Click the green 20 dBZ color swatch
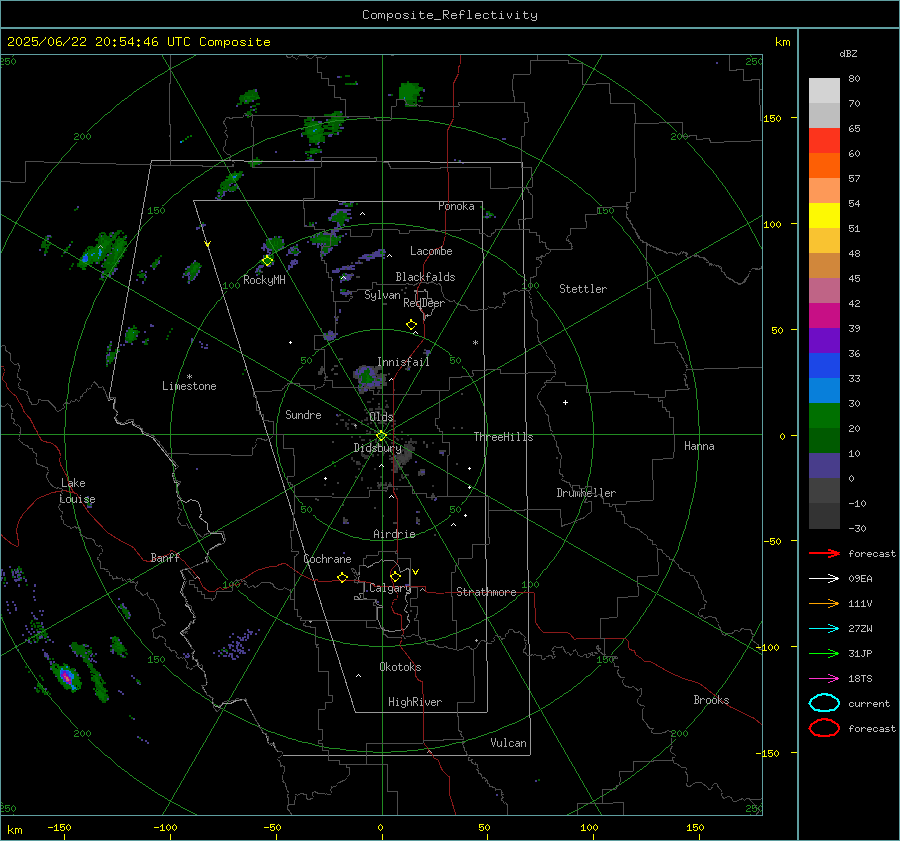Screen dimensions: 900x841 (824, 416)
